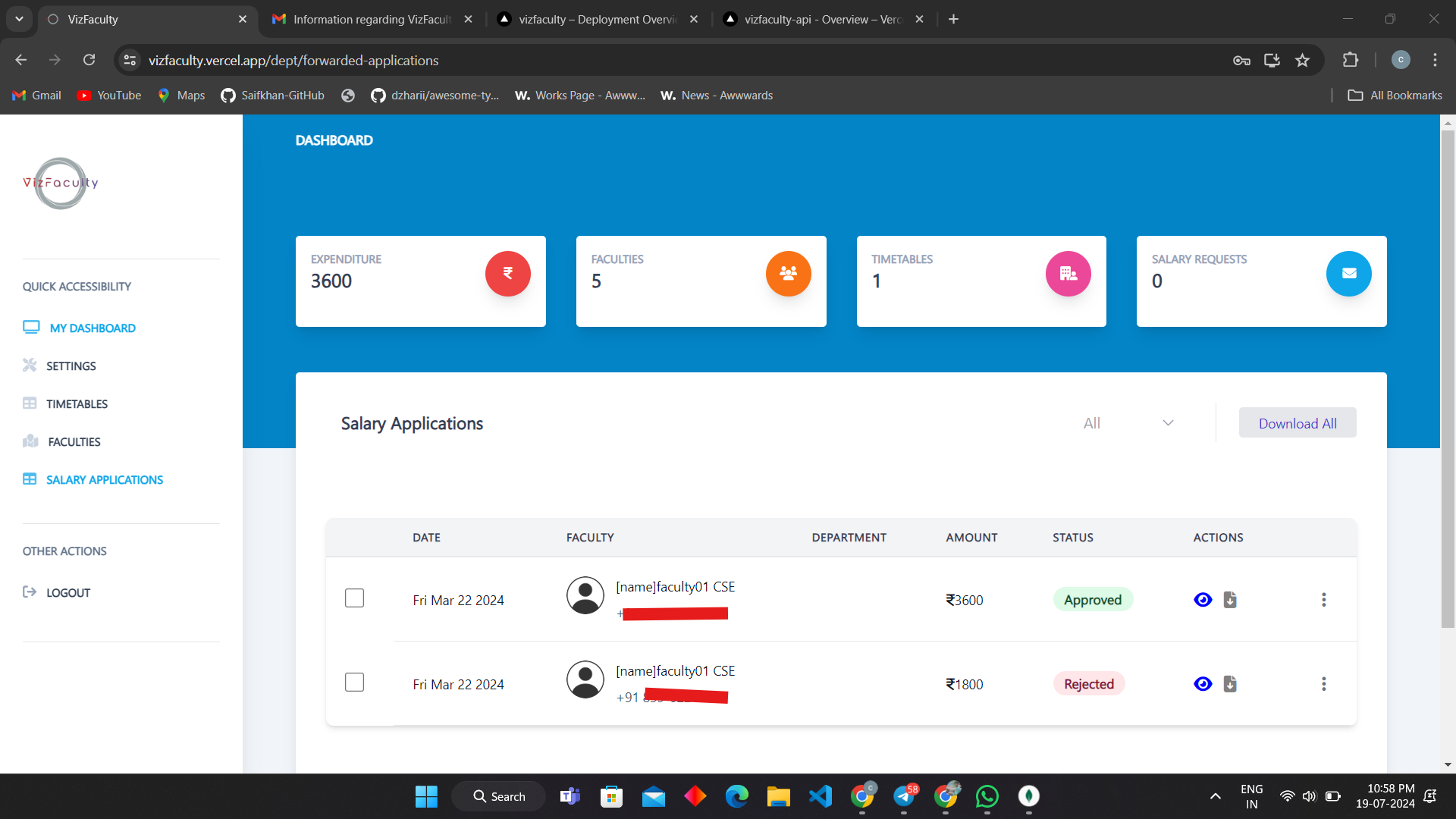1456x819 pixels.
Task: Click the pink Timetables building icon
Action: click(x=1068, y=274)
